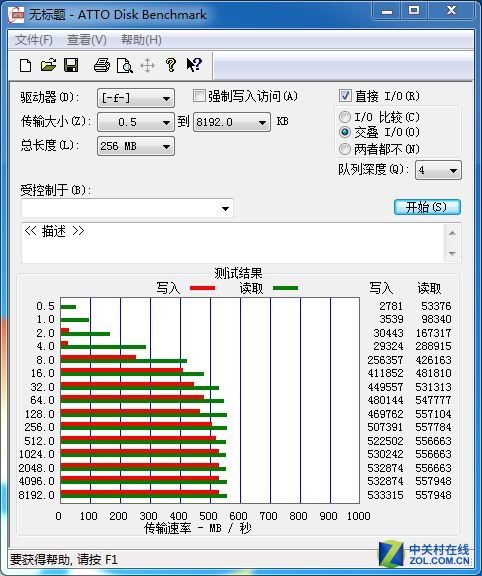Open help with the question mark icon

point(170,65)
